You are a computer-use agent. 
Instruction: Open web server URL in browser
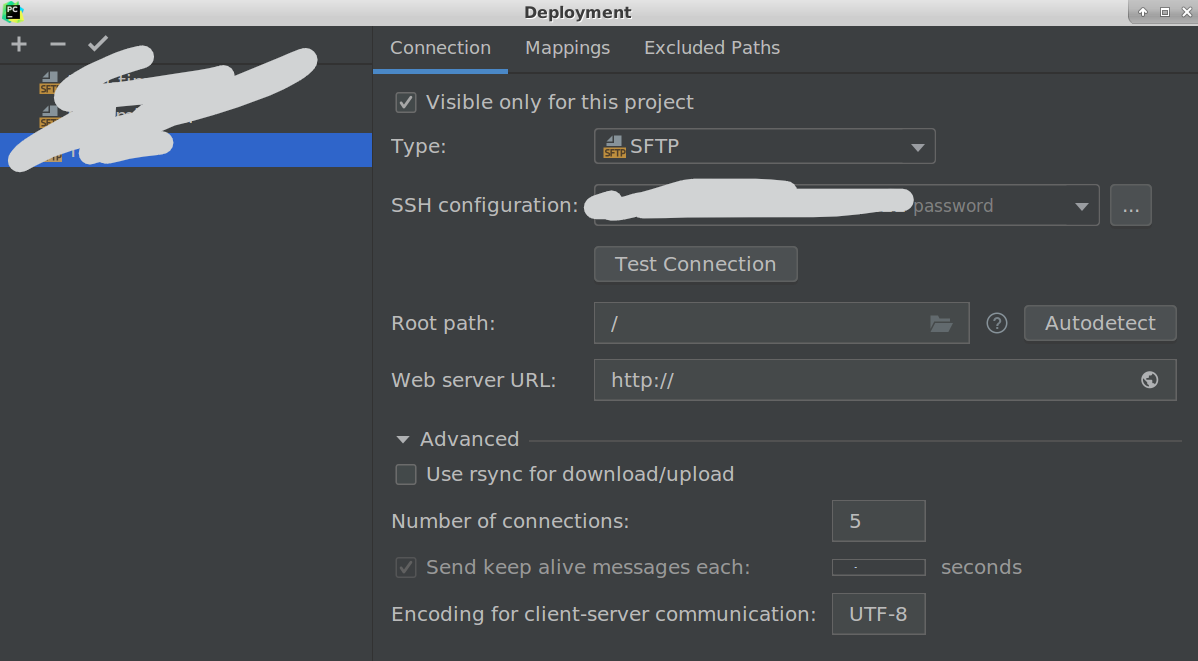coord(1149,380)
